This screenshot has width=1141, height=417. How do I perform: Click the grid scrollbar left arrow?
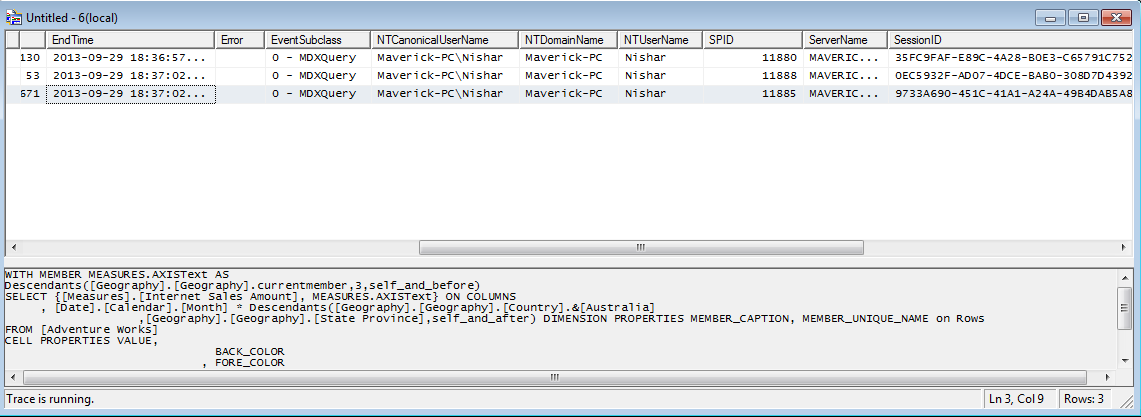12,247
